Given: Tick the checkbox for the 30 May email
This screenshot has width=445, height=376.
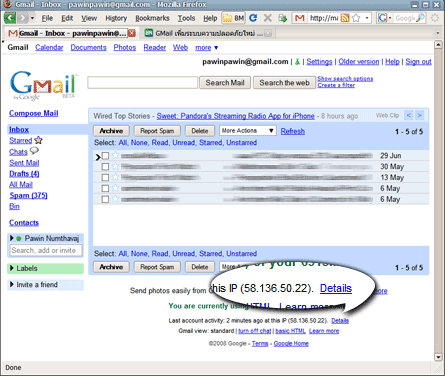Looking at the screenshot, I should coord(105,166).
